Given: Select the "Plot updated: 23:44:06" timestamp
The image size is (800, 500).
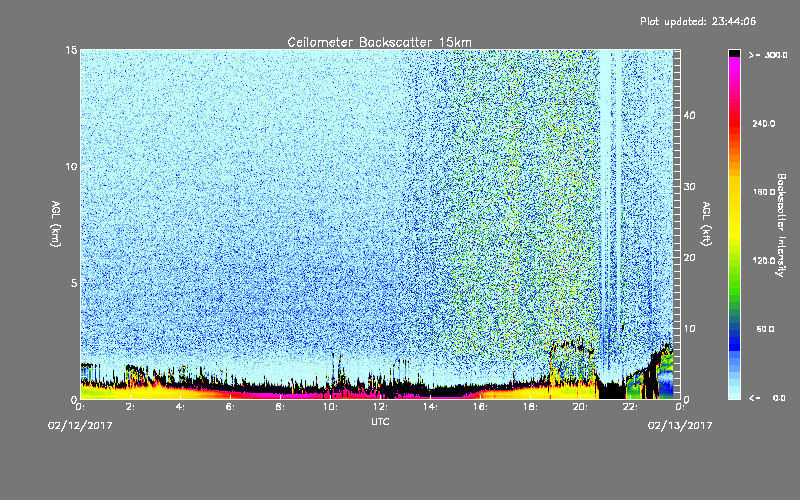Looking at the screenshot, I should [698, 21].
